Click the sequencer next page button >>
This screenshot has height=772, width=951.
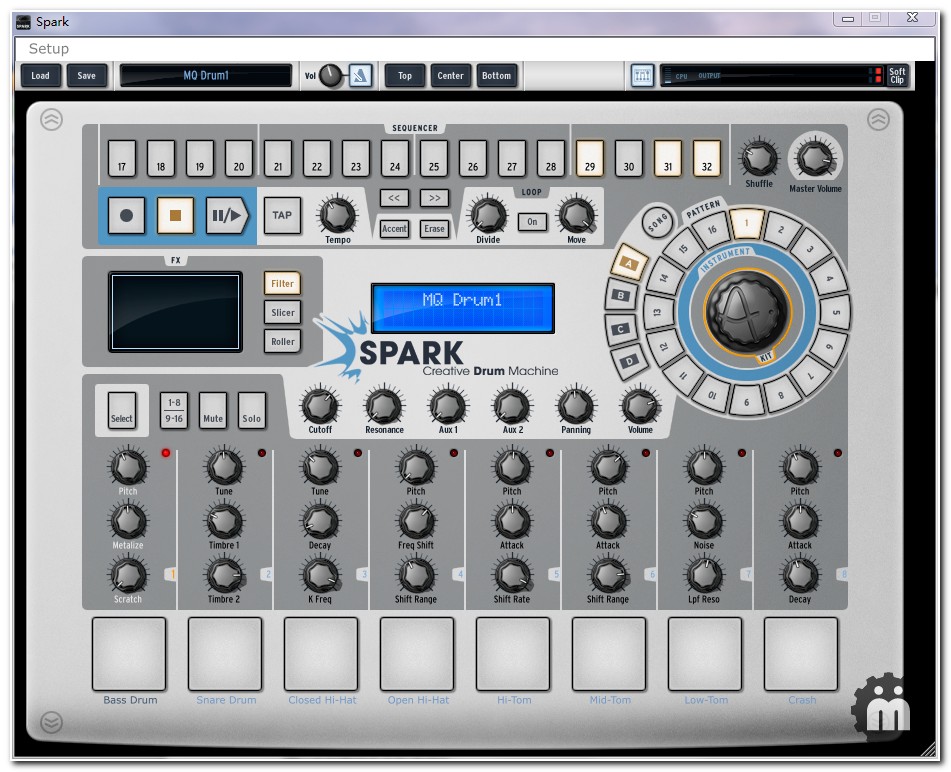point(434,198)
